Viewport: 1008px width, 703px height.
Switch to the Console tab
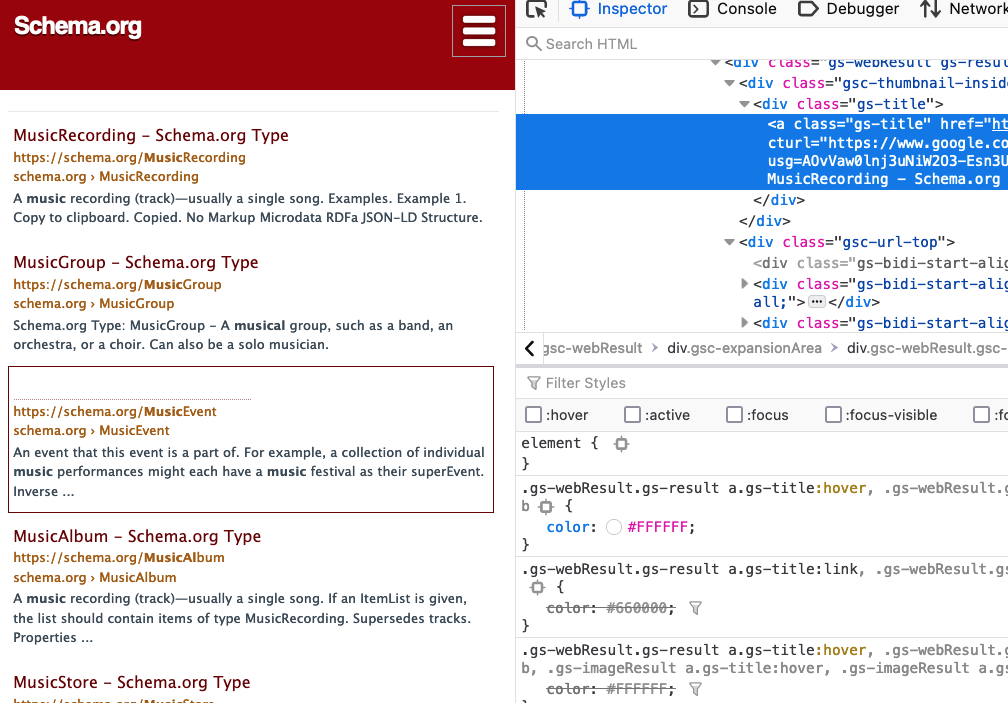(732, 9)
